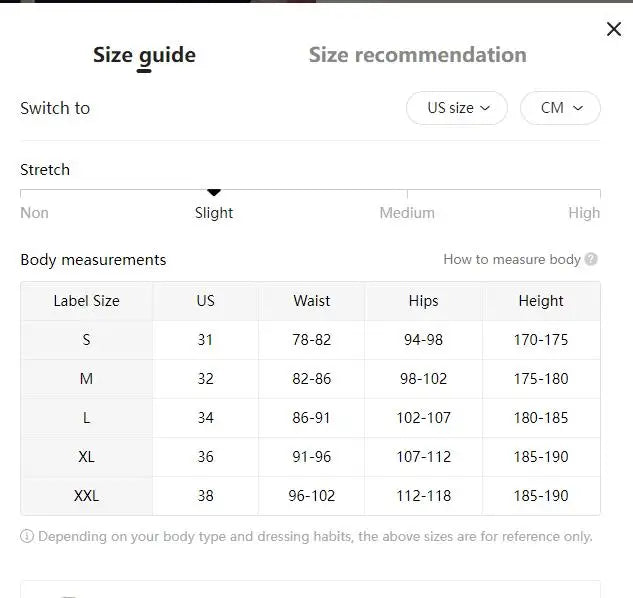Image resolution: width=633 pixels, height=598 pixels.
Task: Click the Slight stretch marker on slider
Action: coord(213,192)
